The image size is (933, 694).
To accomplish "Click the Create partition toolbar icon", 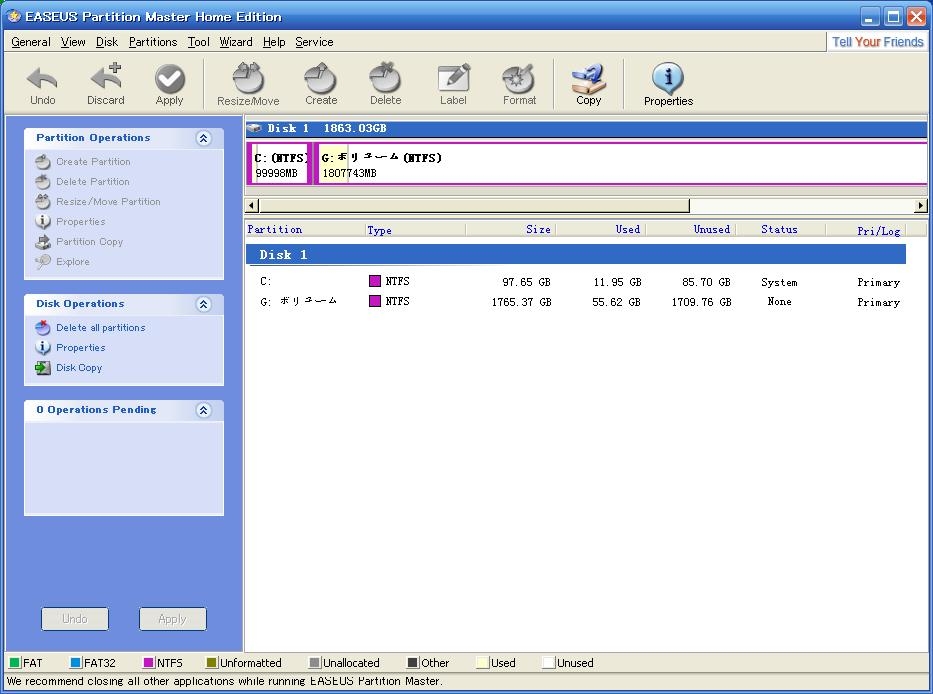I will [x=321, y=78].
